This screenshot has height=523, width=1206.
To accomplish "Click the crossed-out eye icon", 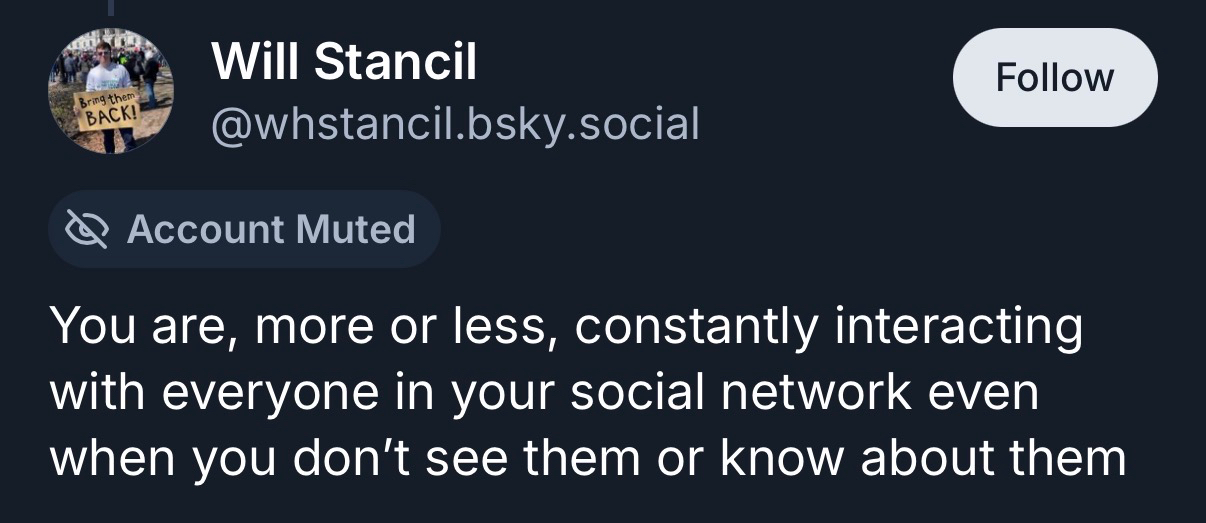I will pyautogui.click(x=86, y=230).
